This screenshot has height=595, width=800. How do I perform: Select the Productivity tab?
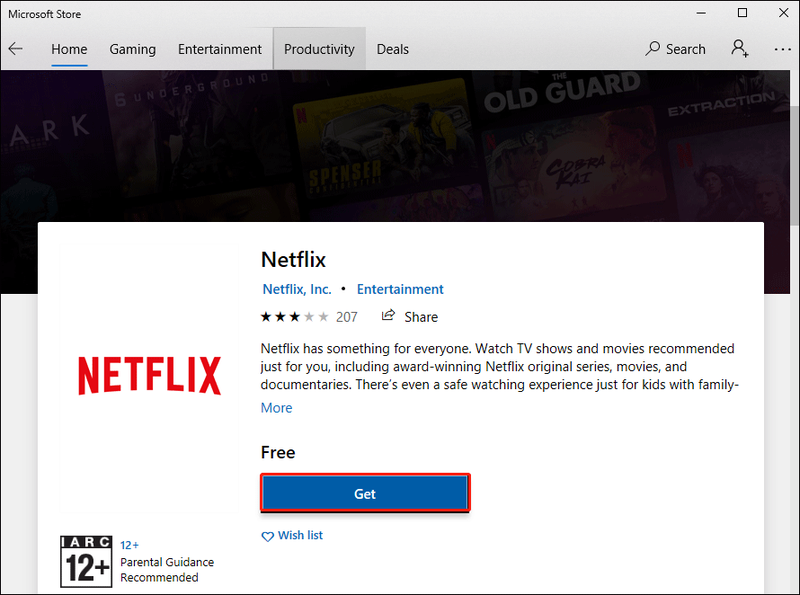pos(319,48)
